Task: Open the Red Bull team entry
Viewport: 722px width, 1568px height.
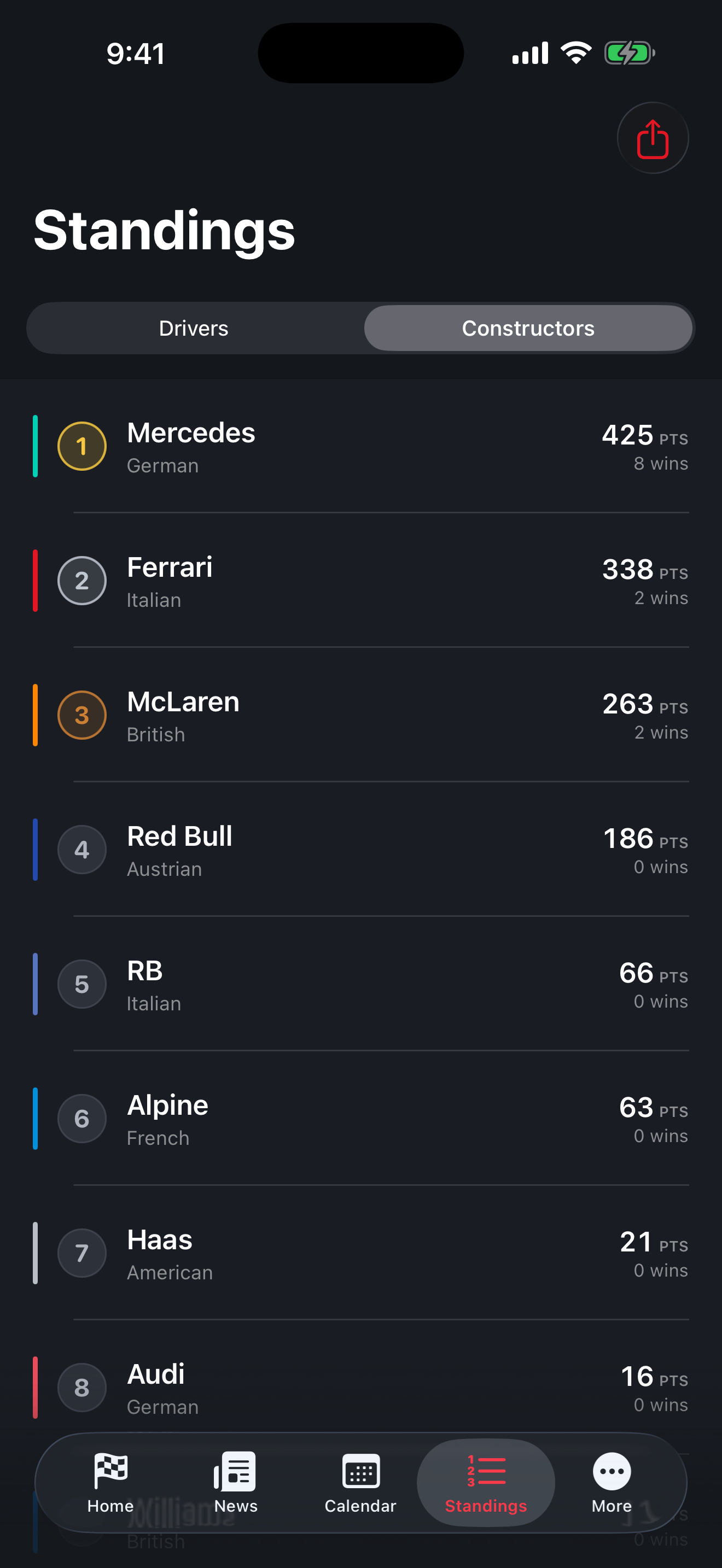Action: [361, 850]
